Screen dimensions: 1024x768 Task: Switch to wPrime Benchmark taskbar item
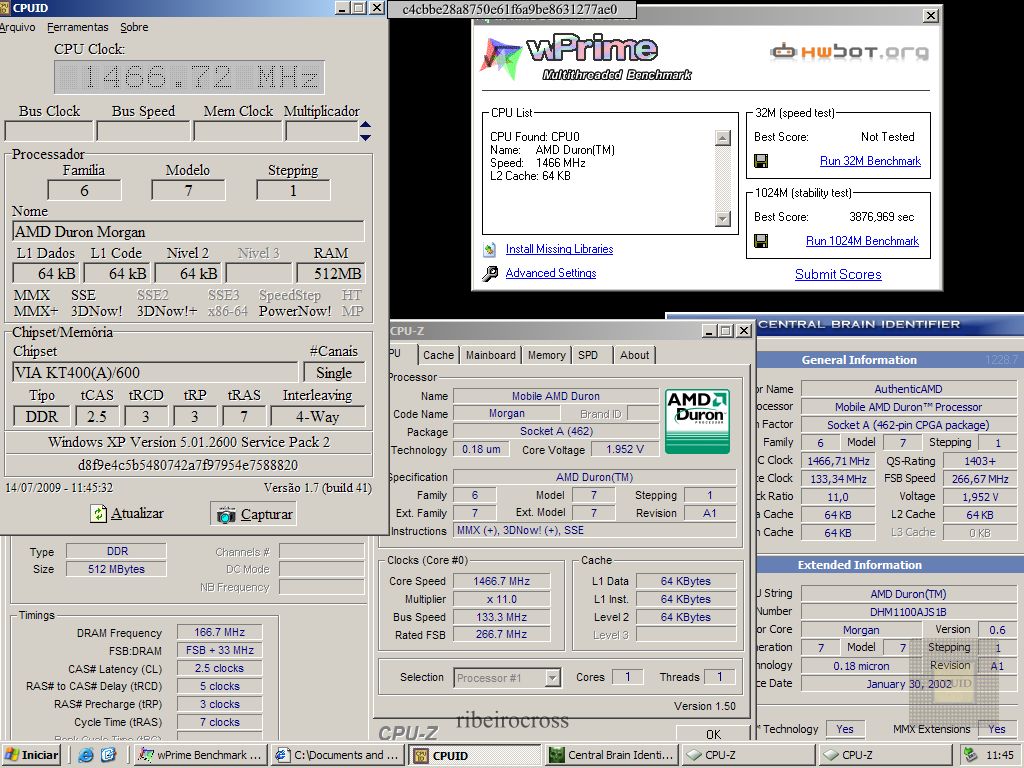201,755
